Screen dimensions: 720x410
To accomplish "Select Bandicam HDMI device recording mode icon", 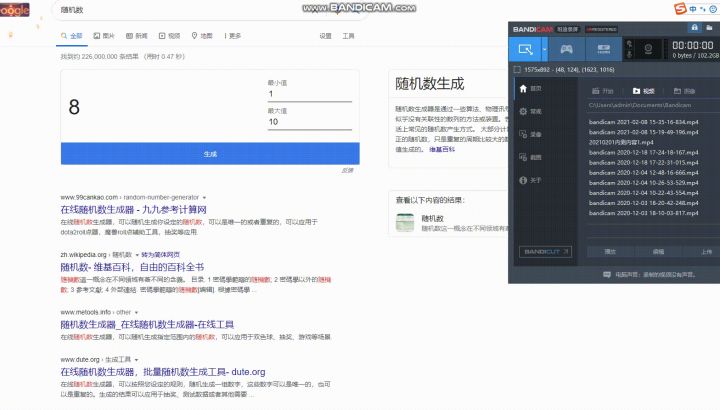I will point(603,49).
